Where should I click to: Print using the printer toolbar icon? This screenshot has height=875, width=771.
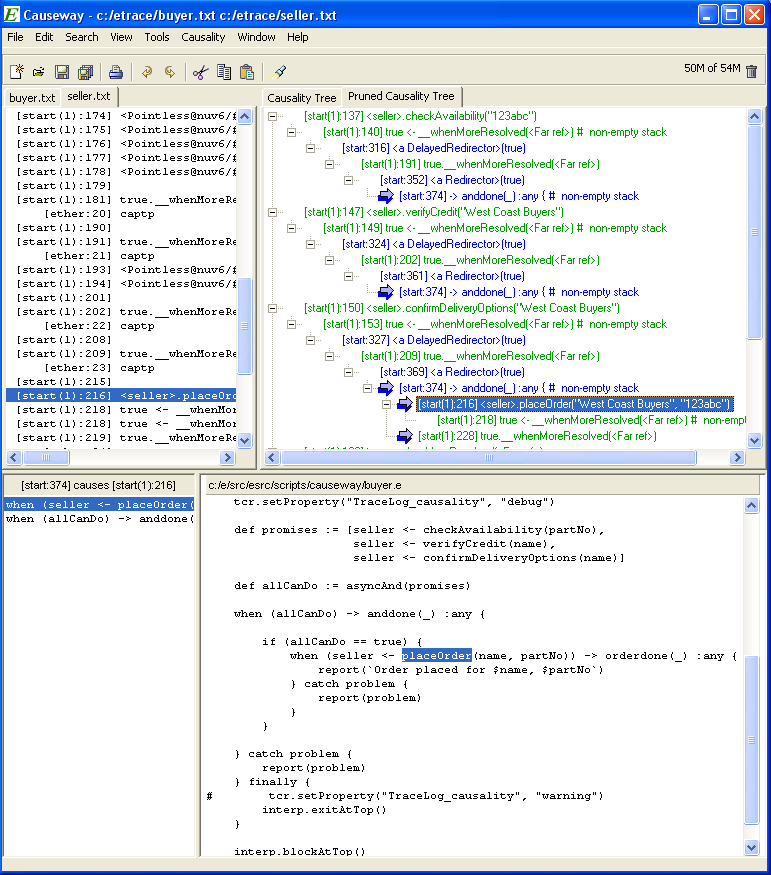tap(115, 72)
